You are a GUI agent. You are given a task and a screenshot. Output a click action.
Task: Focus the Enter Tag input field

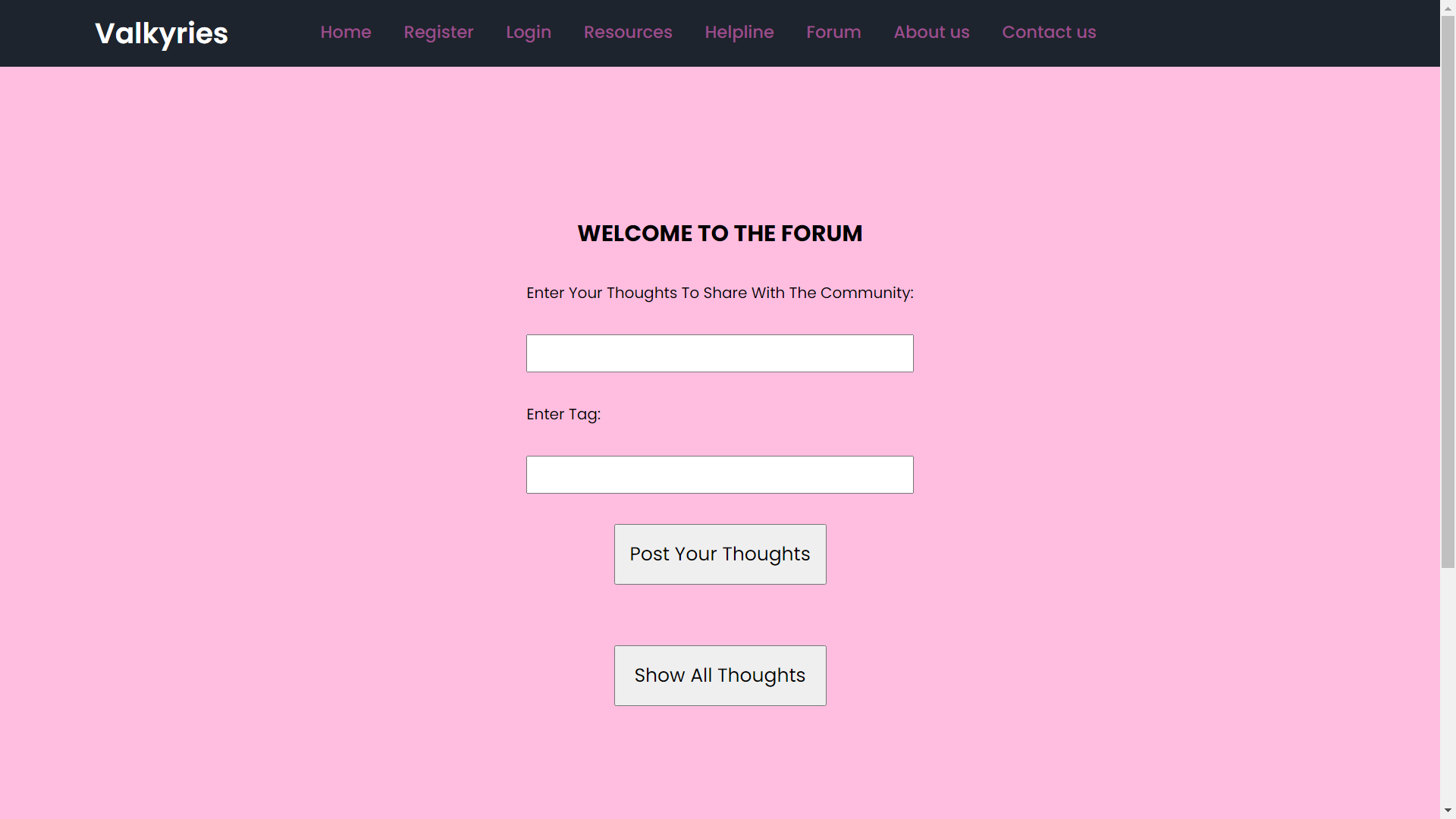[720, 475]
